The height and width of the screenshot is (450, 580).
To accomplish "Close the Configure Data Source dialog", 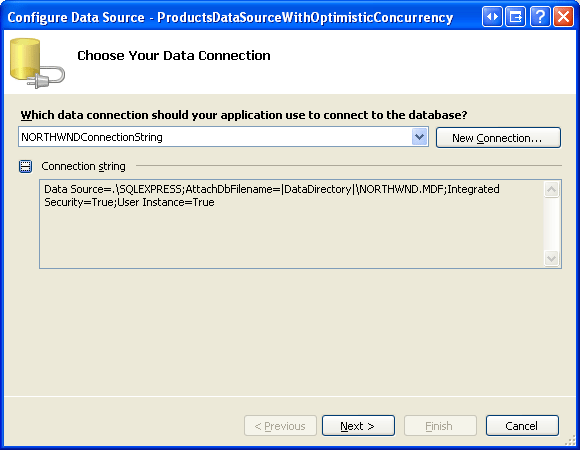I will pyautogui.click(x=563, y=17).
